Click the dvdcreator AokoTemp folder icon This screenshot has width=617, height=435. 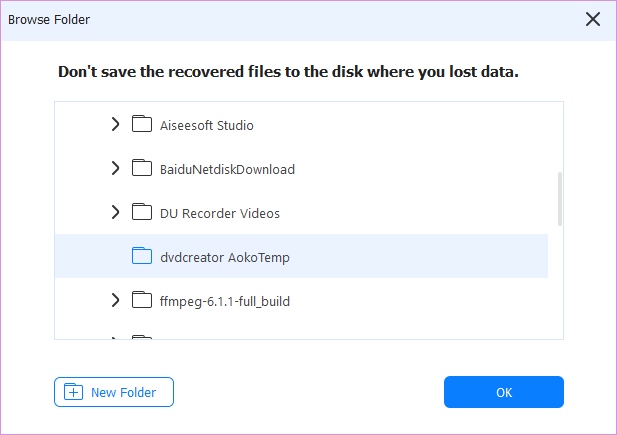tap(142, 257)
